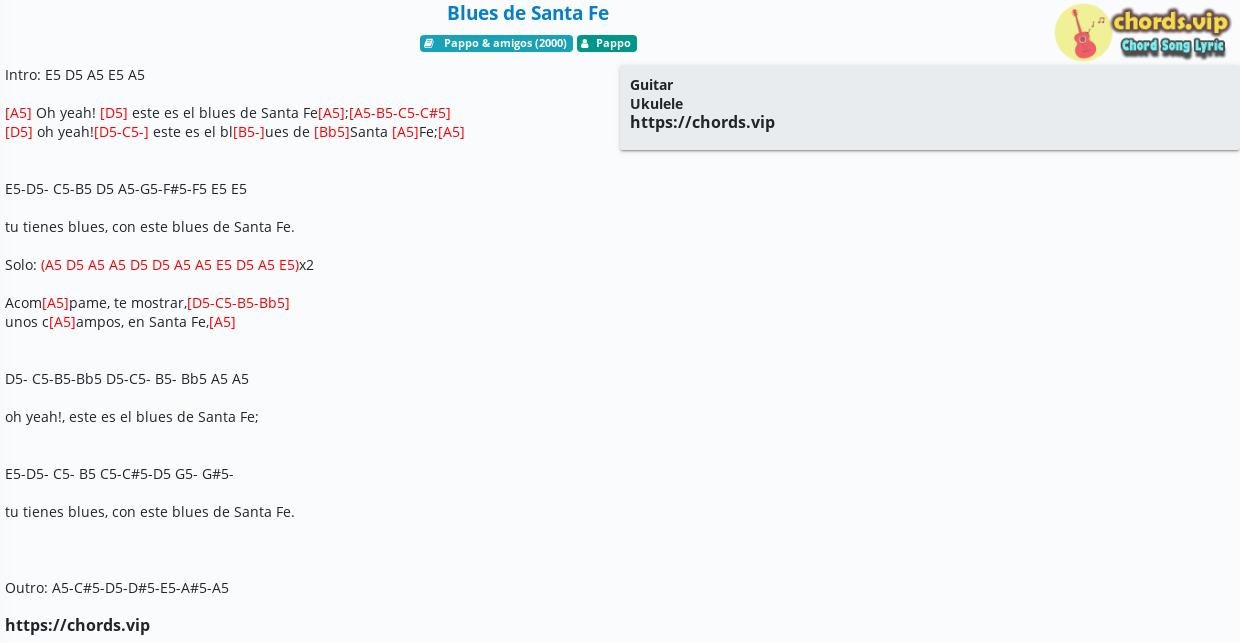This screenshot has height=643, width=1240.
Task: Click the 'E5-D5- C5-B5 D5 A5-G5-F#5-F5 E5 E5' line
Action: 126,189
